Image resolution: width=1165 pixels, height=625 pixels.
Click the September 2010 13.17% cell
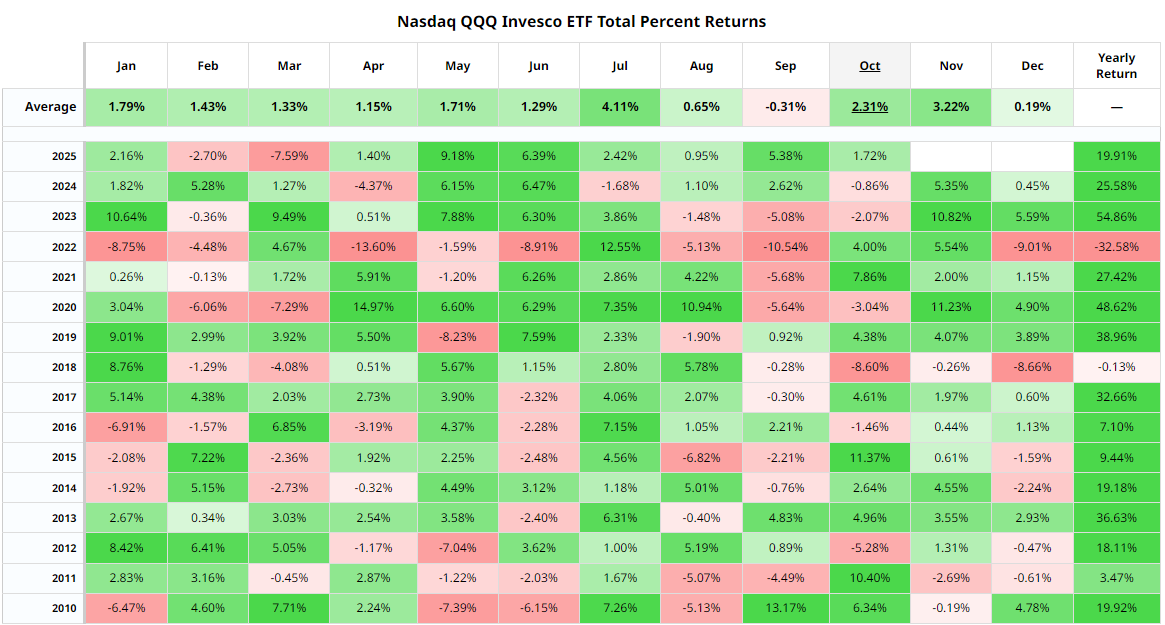[786, 607]
